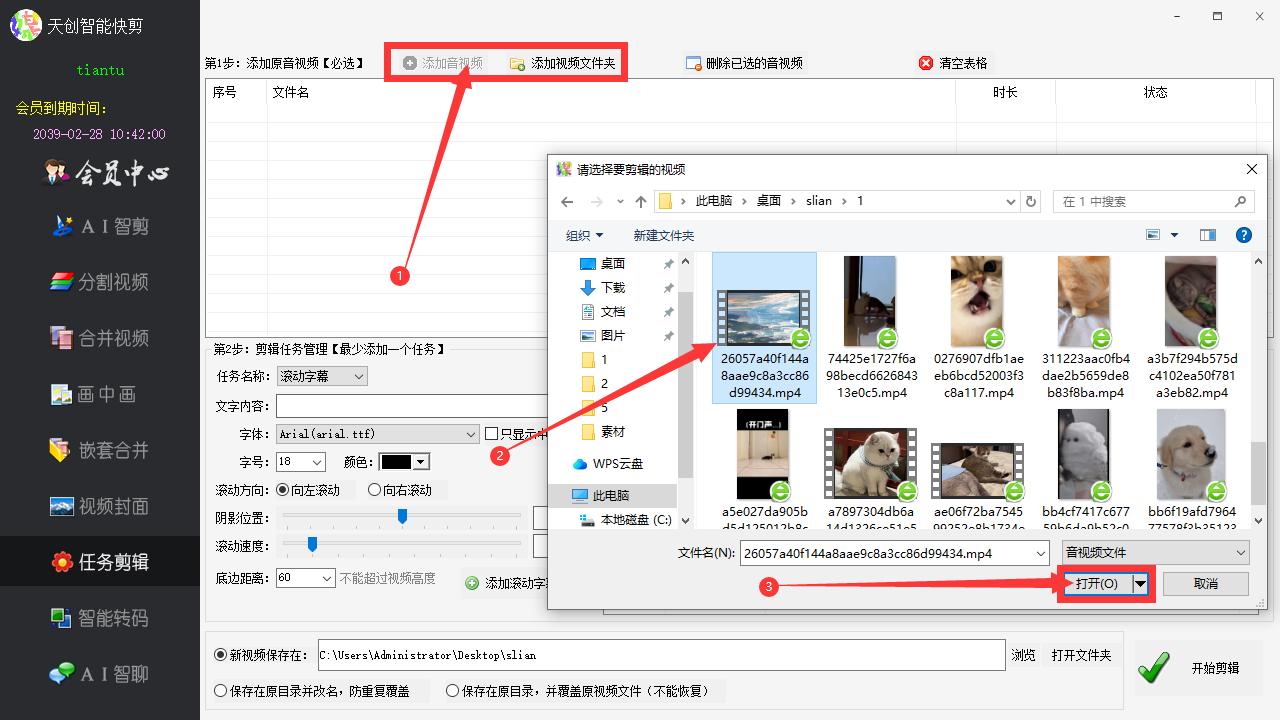Viewport: 1280px width, 720px height.
Task: Click the 打开(O) button
Action: (1097, 583)
